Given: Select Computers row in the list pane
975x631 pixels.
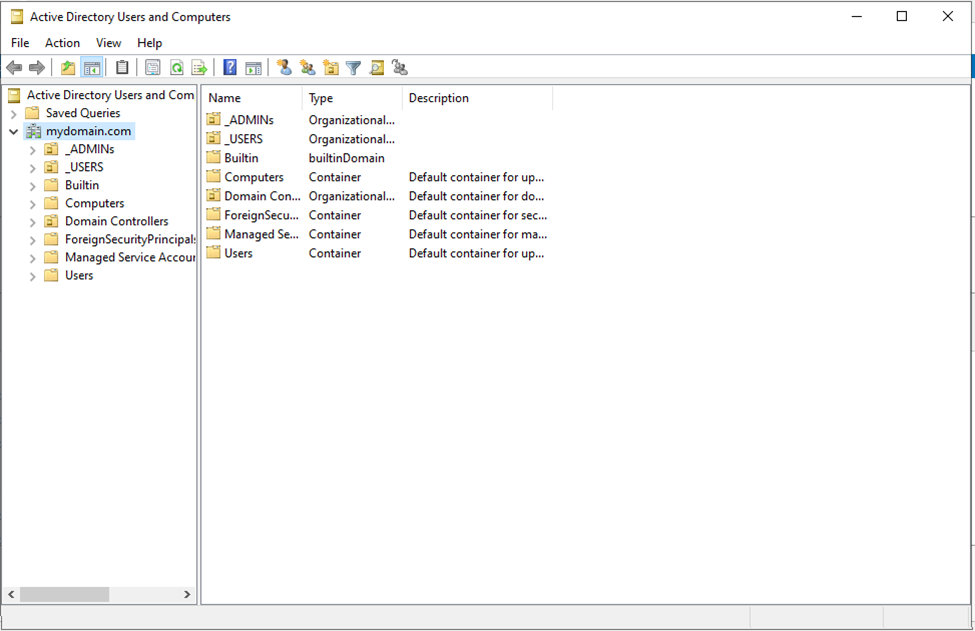Looking at the screenshot, I should click(377, 177).
